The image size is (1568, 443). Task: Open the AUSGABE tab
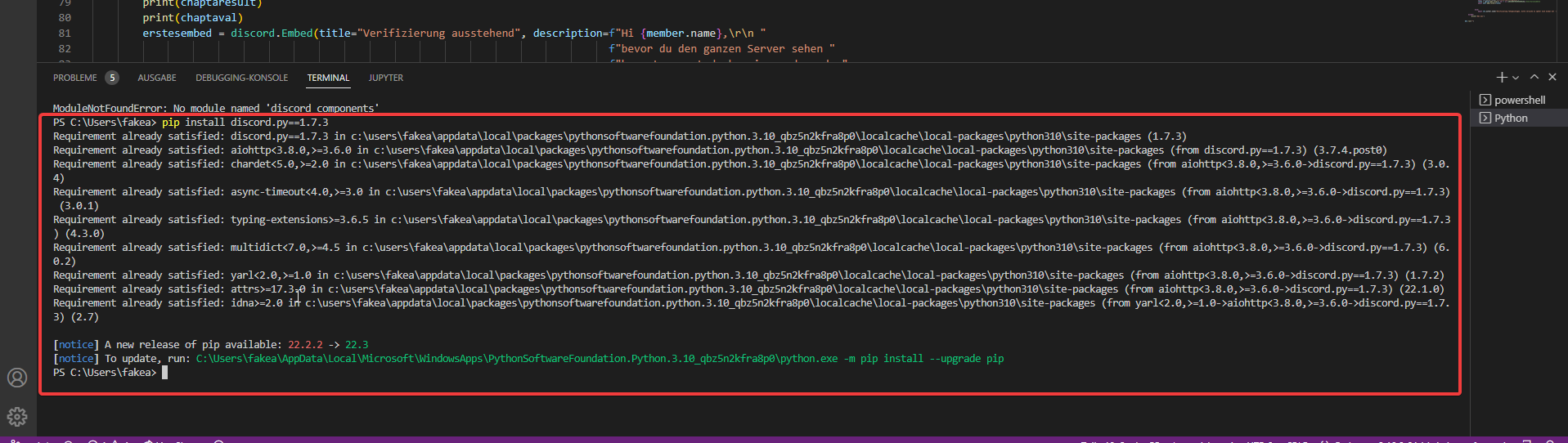[x=157, y=78]
